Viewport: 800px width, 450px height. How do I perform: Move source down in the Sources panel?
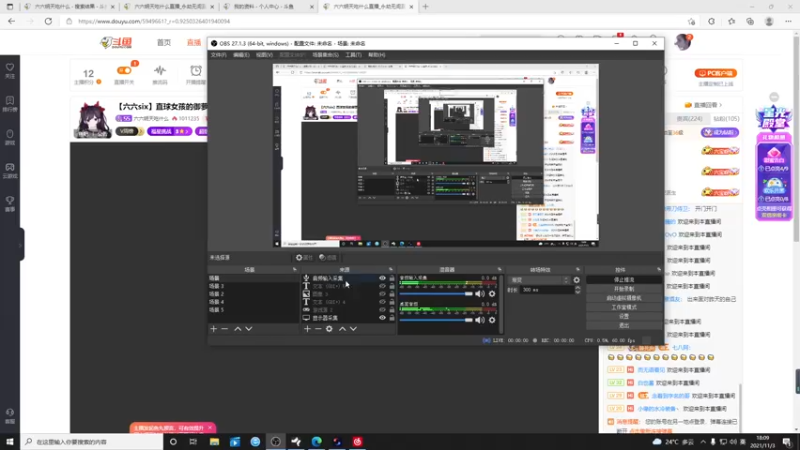coord(353,329)
